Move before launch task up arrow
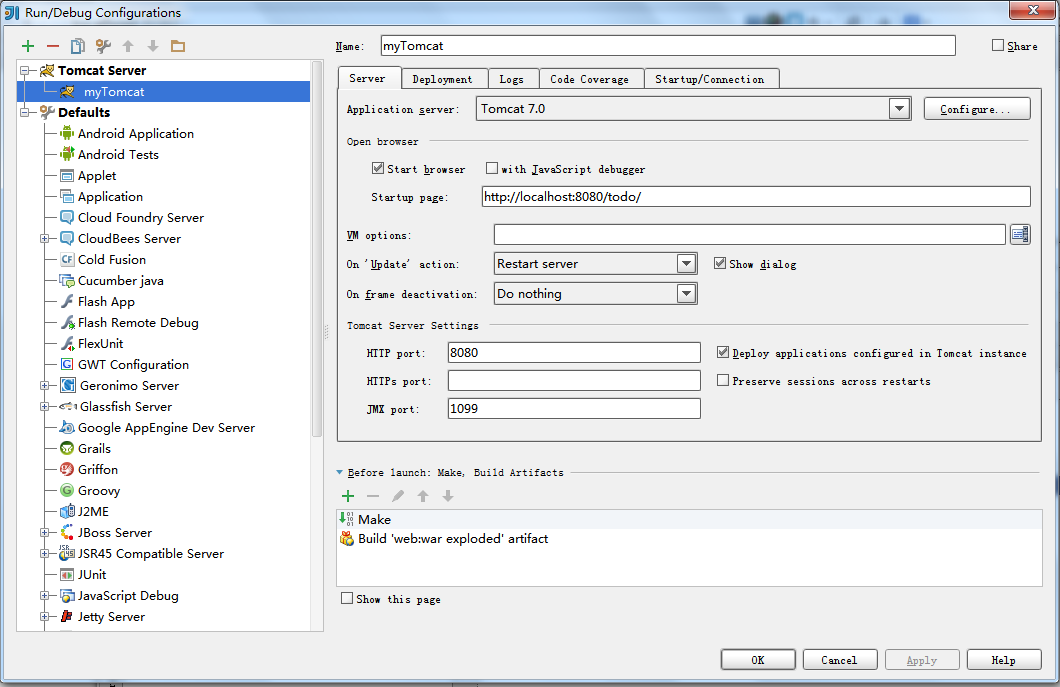Image resolution: width=1060 pixels, height=687 pixels. pos(423,496)
